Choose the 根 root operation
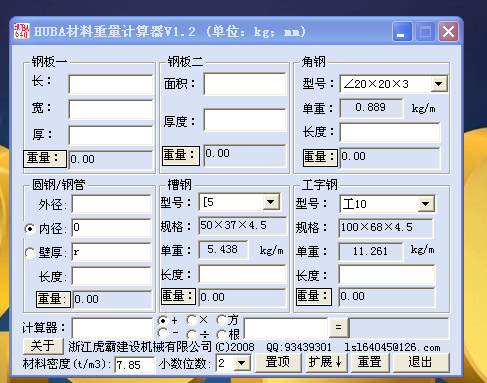Viewport: 487px width, 383px height. click(x=221, y=334)
